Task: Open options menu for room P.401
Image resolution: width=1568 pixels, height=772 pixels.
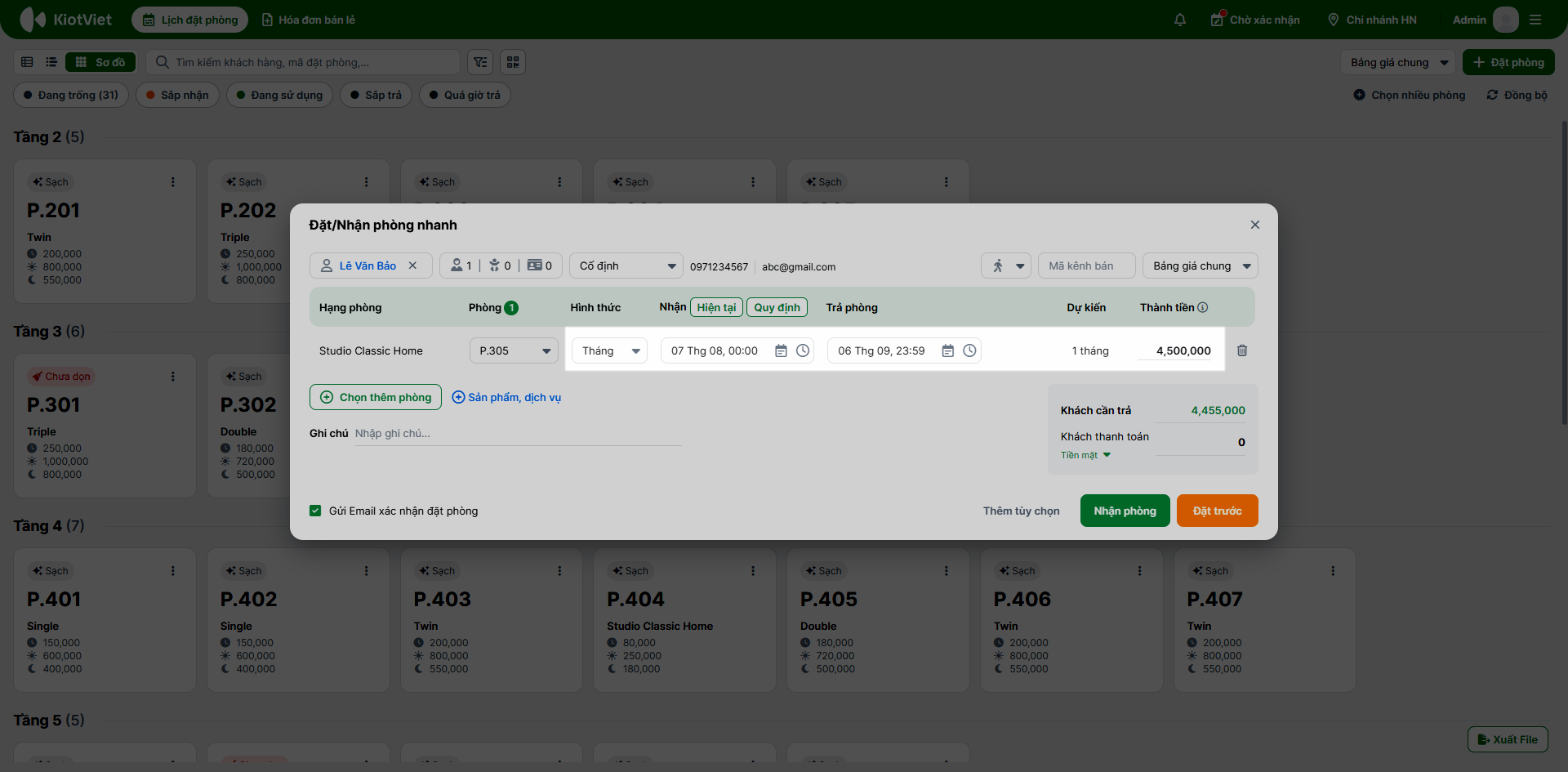Action: pos(172,571)
